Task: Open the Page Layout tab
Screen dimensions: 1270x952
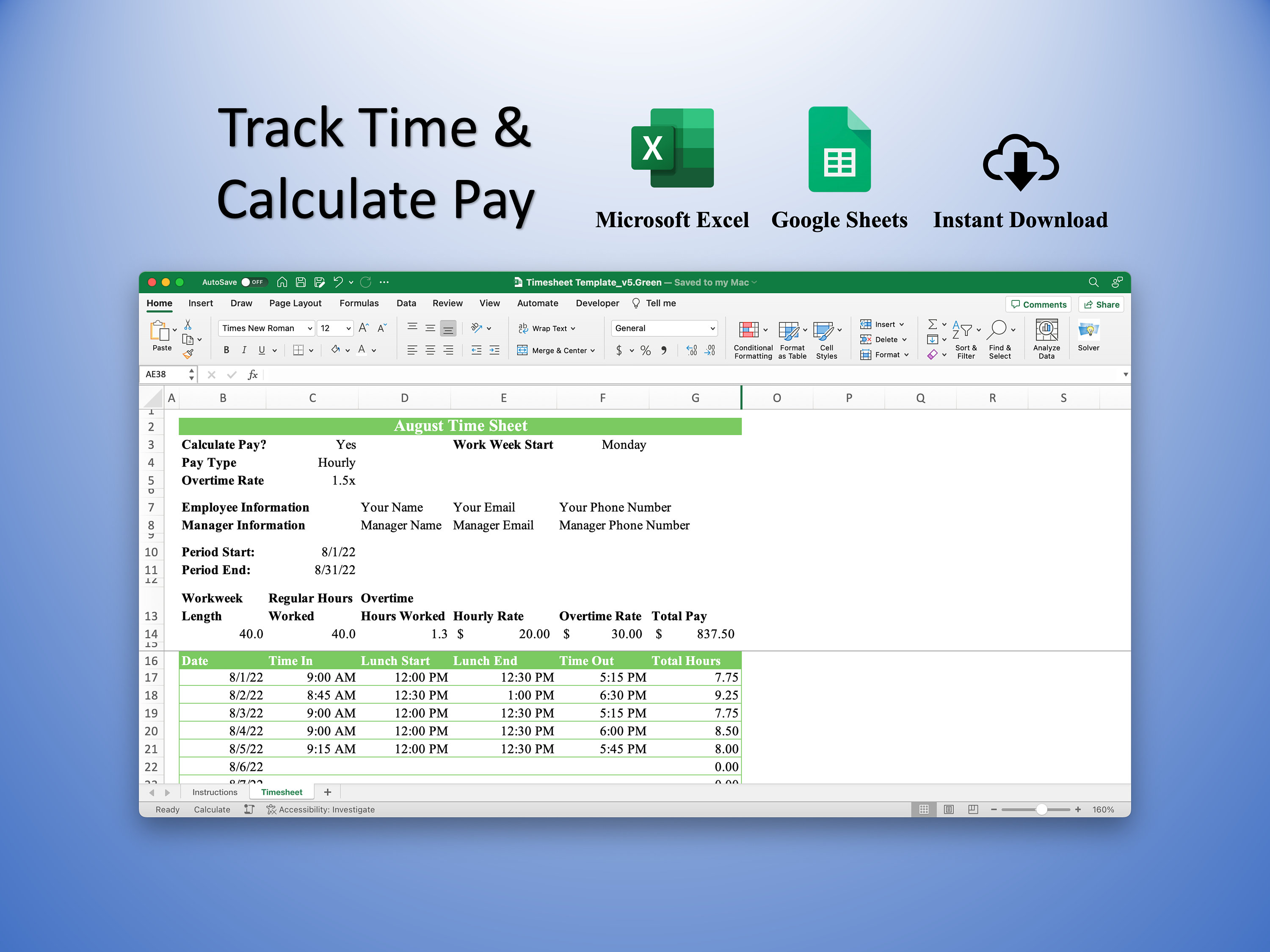Action: 295,303
